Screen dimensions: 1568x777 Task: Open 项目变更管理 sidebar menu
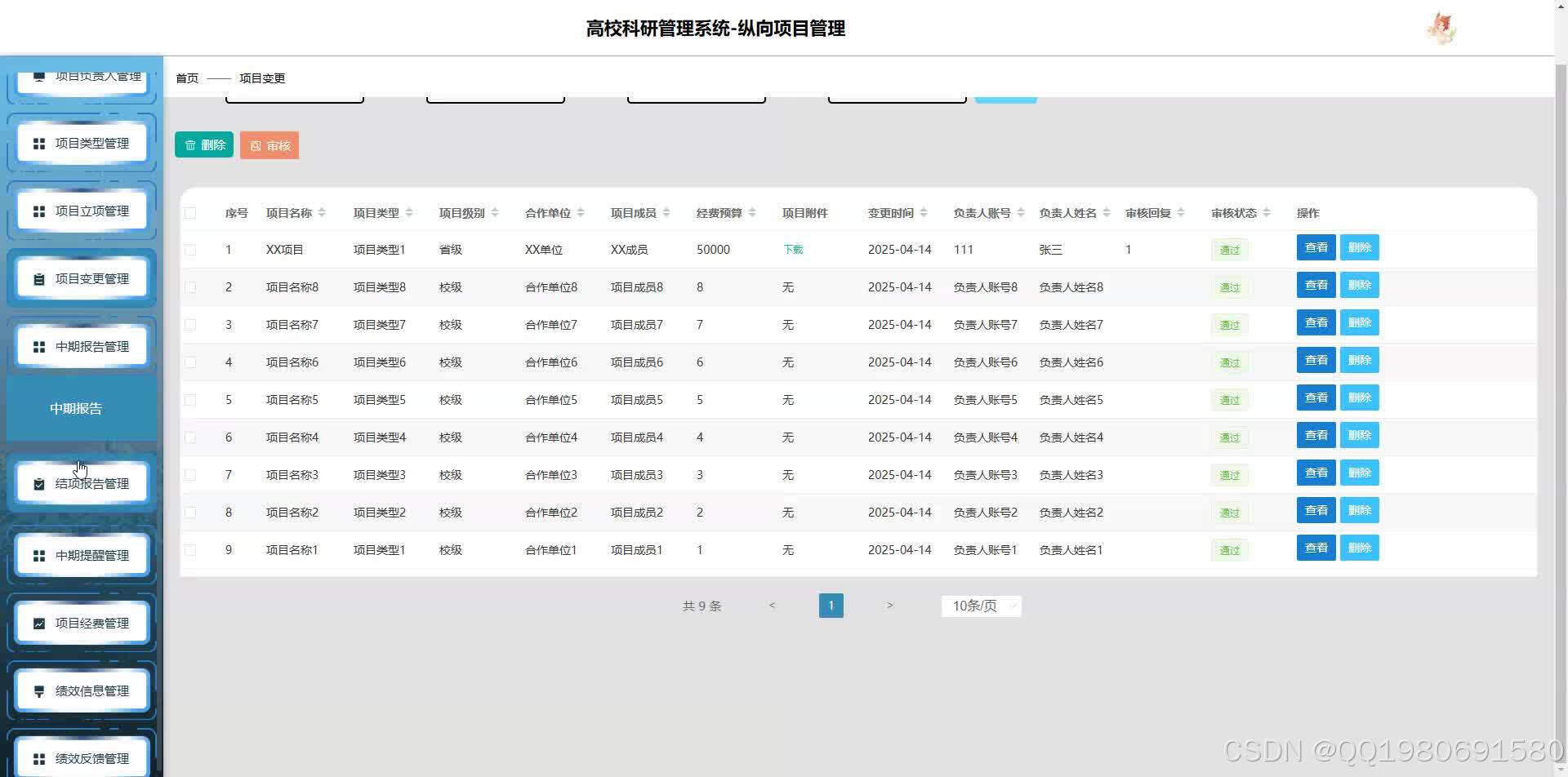(82, 279)
